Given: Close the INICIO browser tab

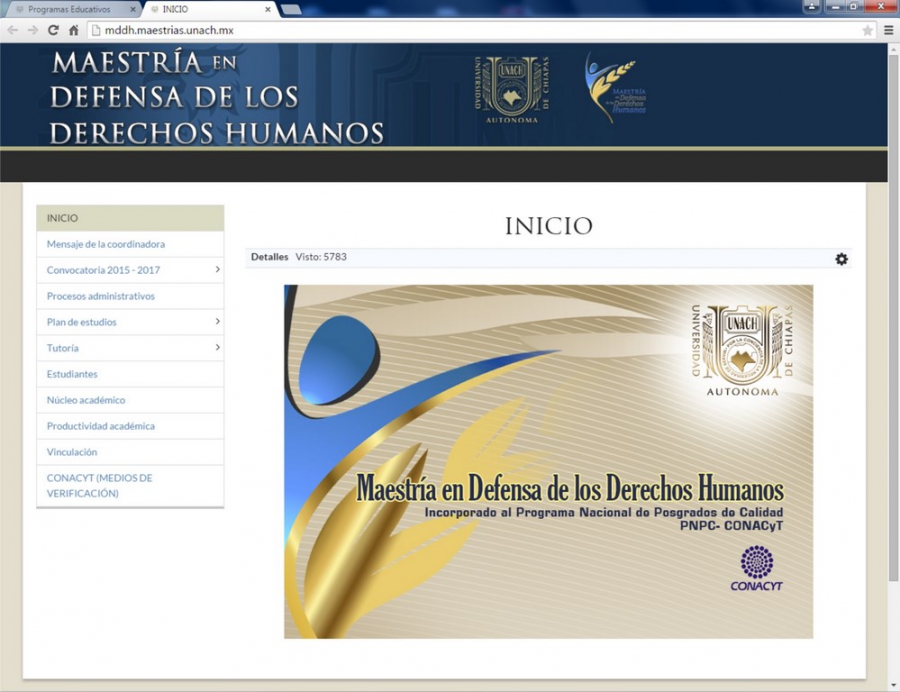Looking at the screenshot, I should 267,10.
